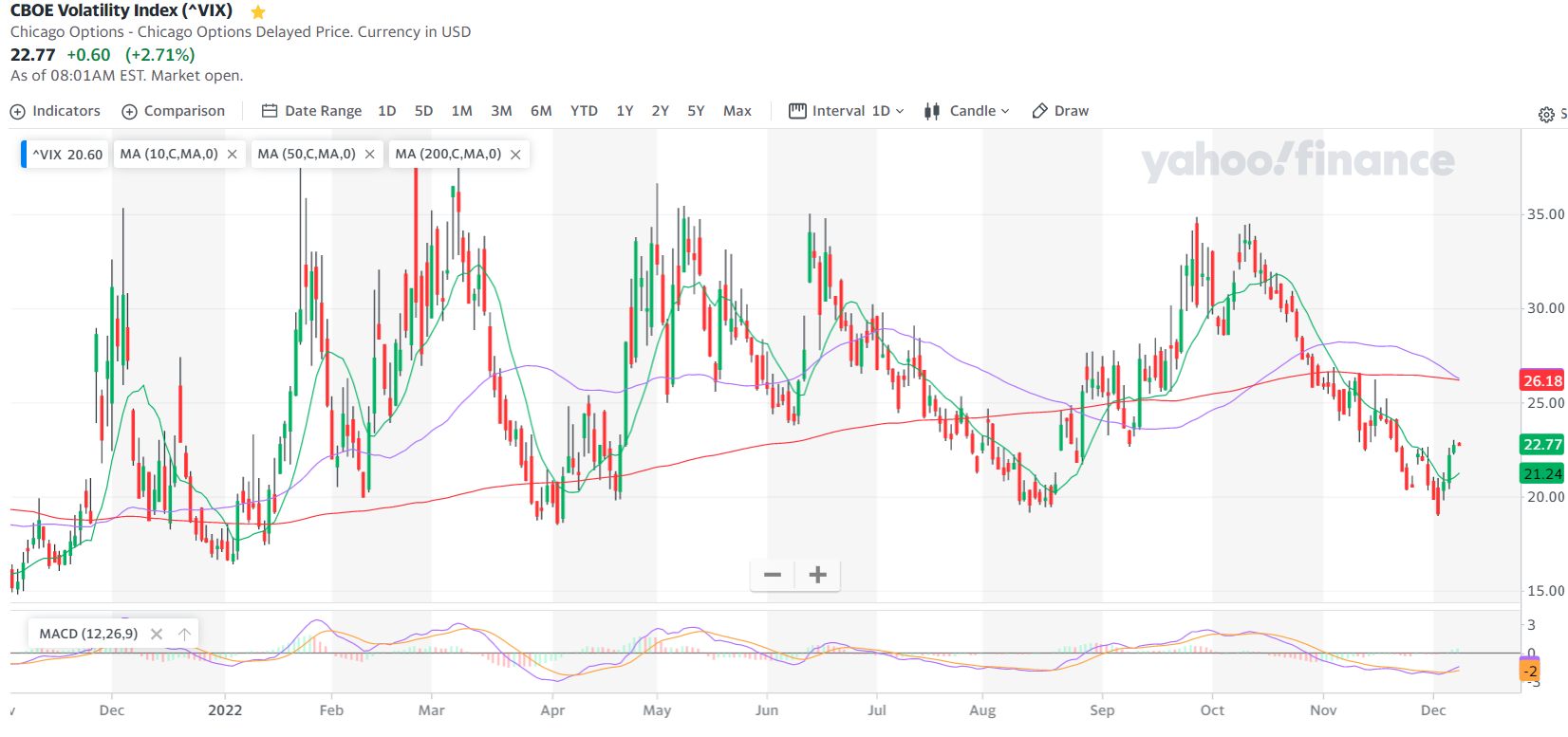Open the Indicators plus icon menu

click(18, 112)
